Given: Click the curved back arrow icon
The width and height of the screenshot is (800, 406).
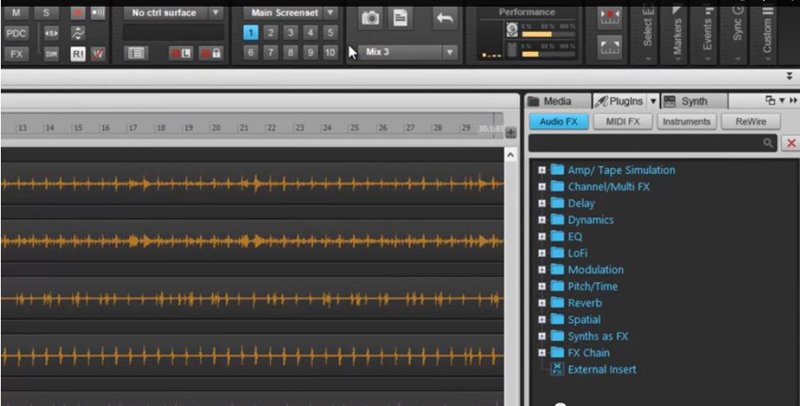Looking at the screenshot, I should tap(444, 18).
